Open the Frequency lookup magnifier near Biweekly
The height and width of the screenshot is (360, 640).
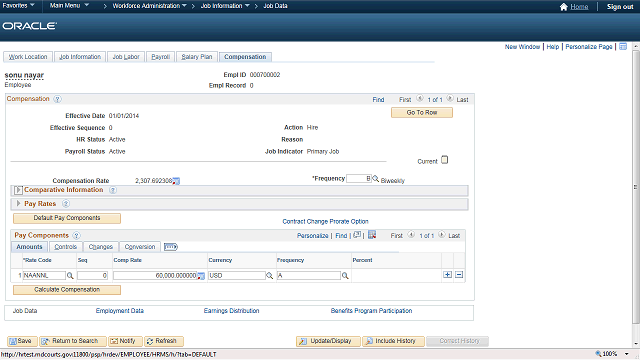376,179
